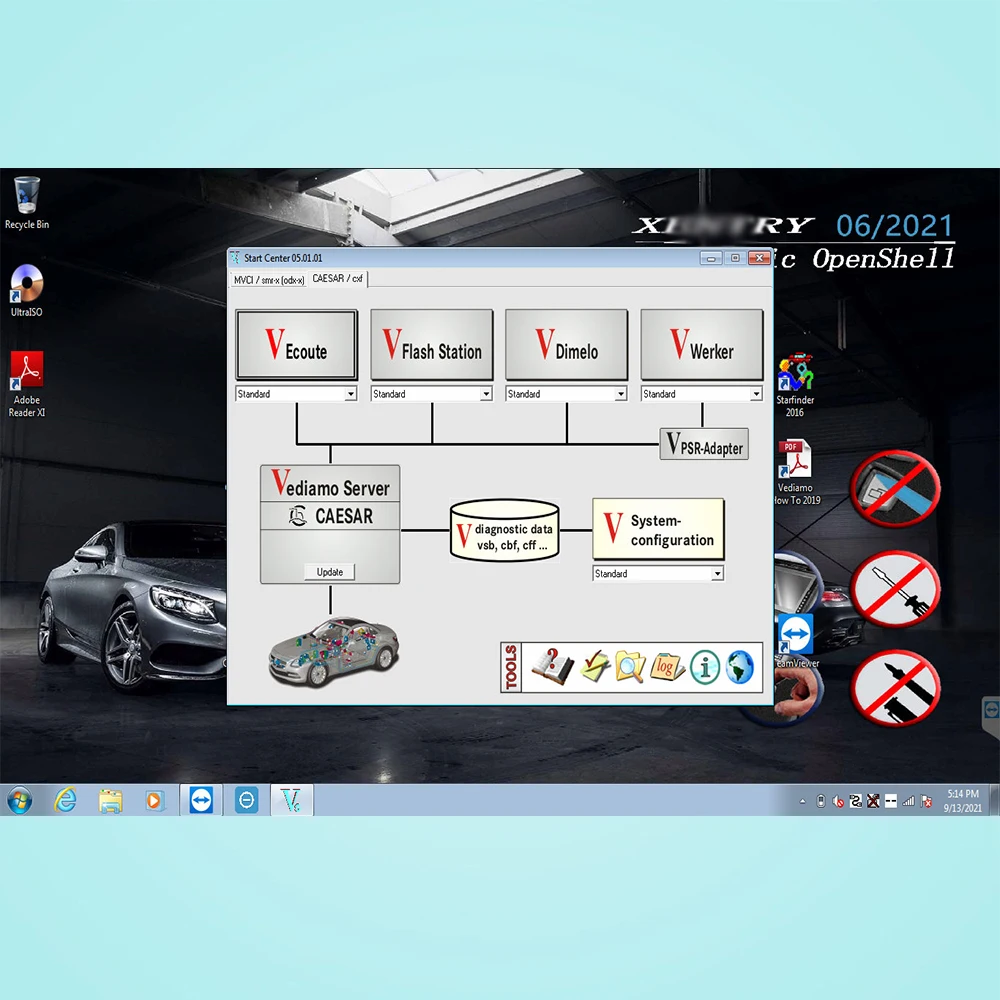
Task: Open the network signal tray icon
Action: [x=909, y=802]
